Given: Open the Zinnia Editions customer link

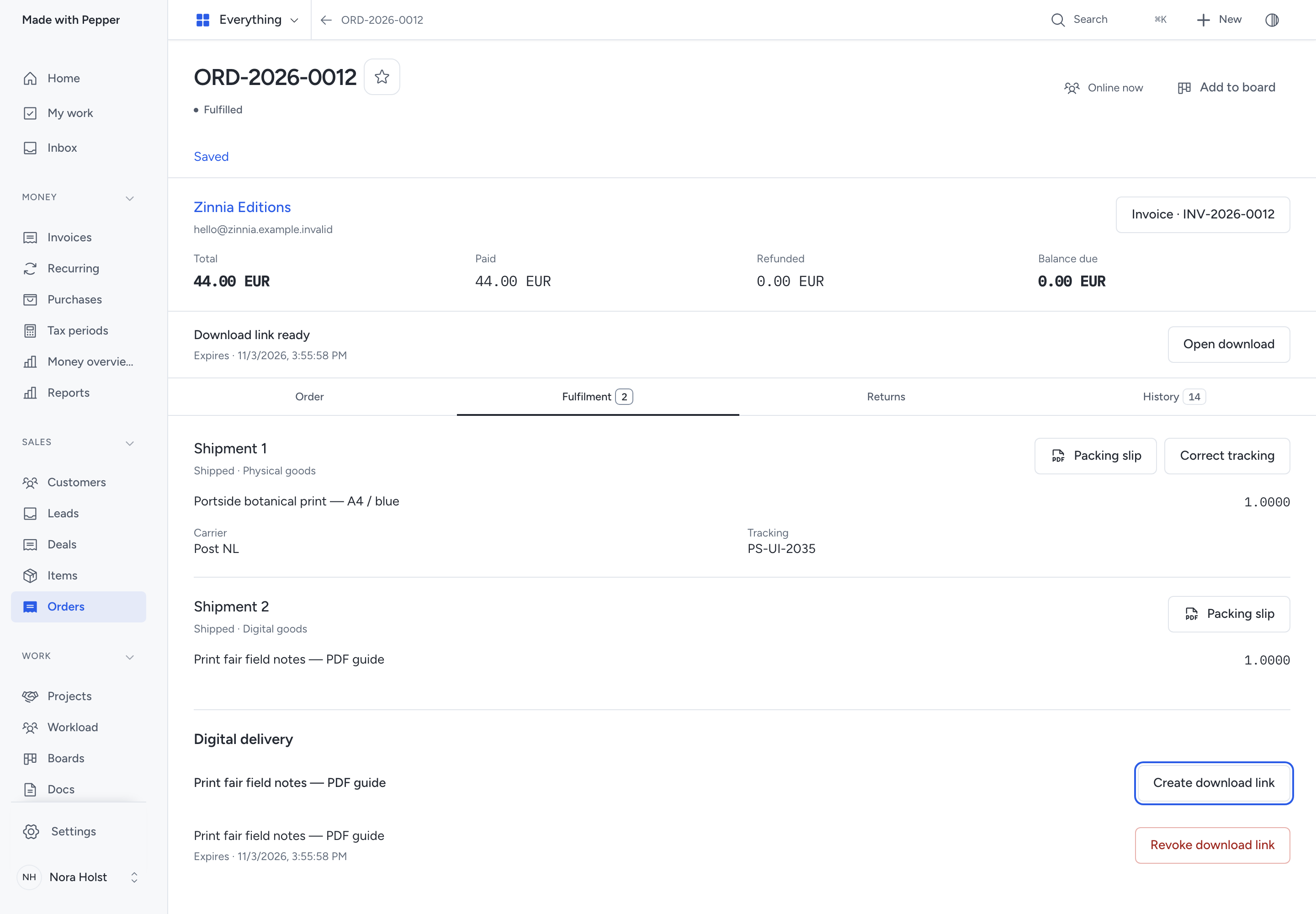Looking at the screenshot, I should [242, 207].
